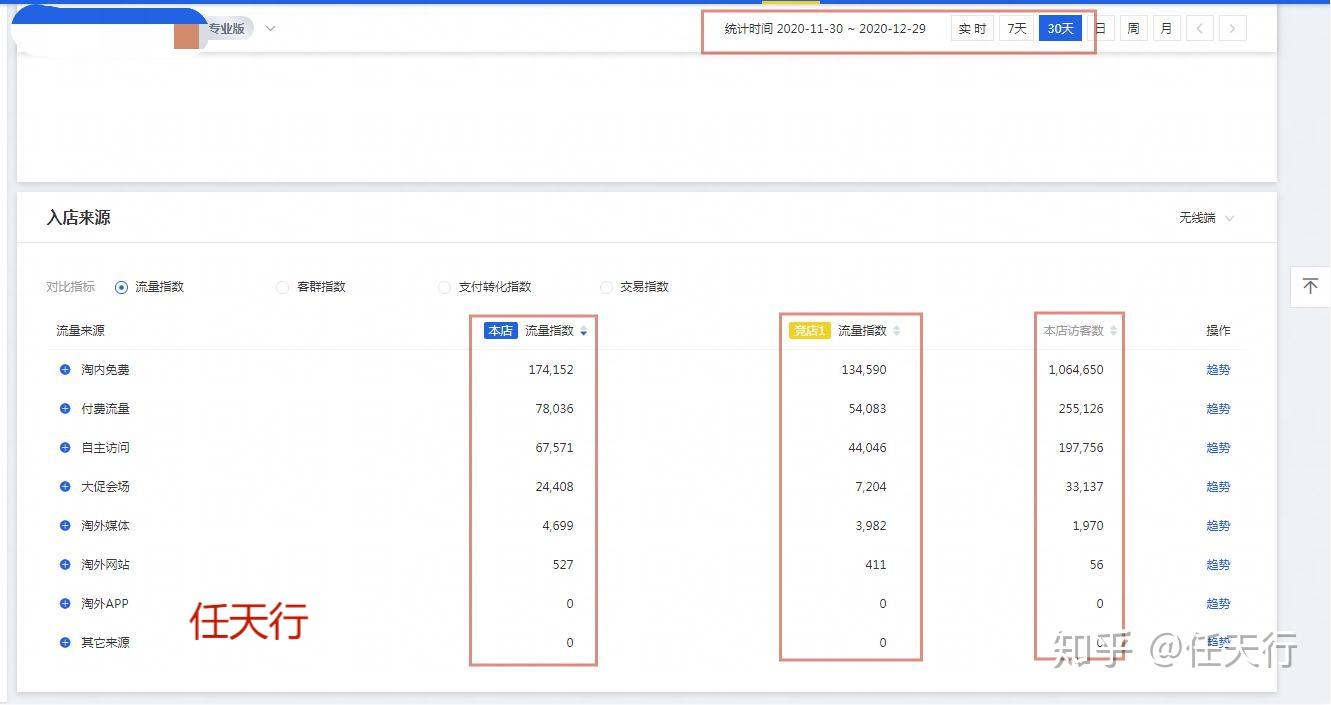
Task: Click the visitor count 197,756
Action: coord(1081,448)
